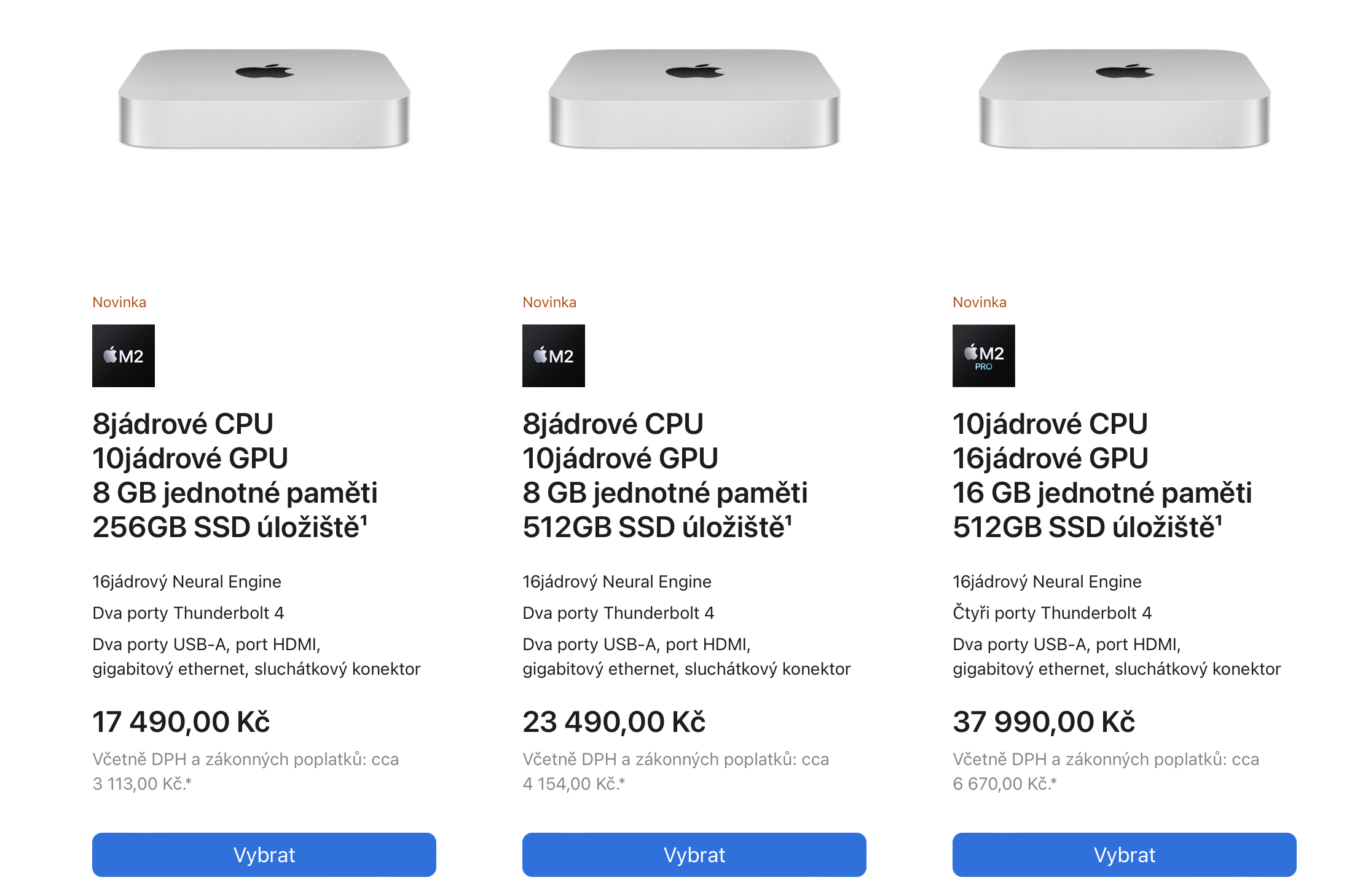Open the 17 490 Kč Mac mini image
This screenshot has width=1352, height=896.
(x=264, y=98)
